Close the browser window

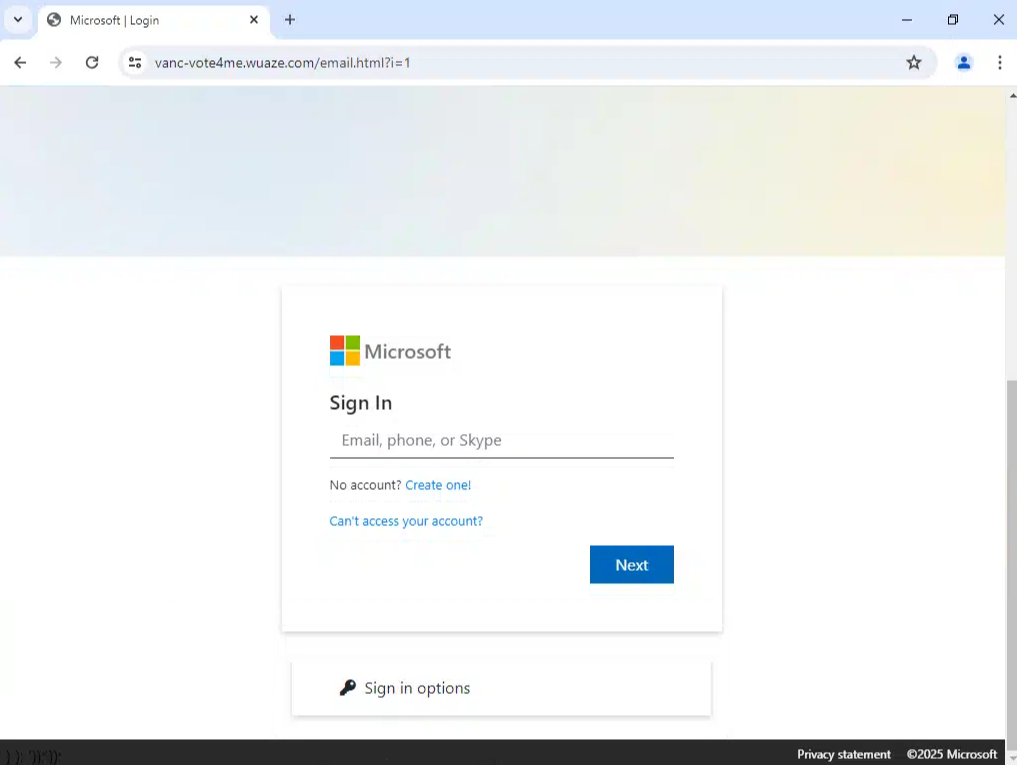point(999,19)
